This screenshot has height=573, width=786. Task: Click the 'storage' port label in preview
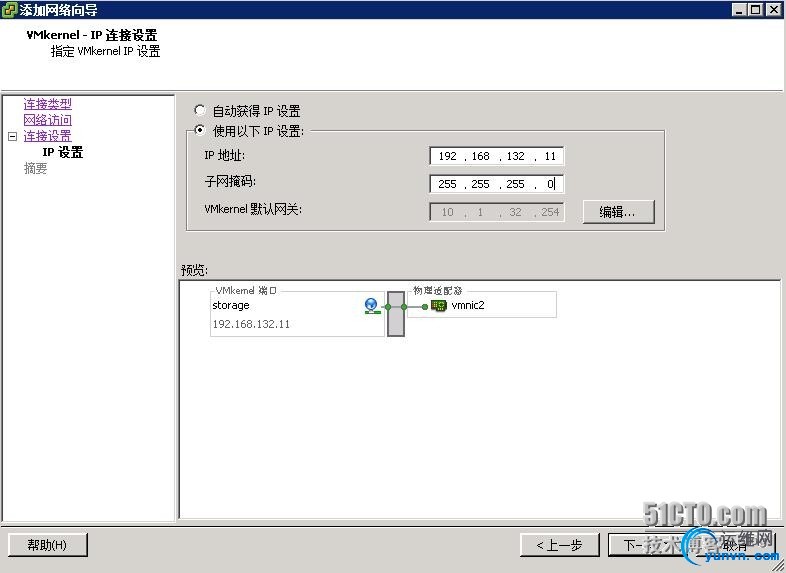pos(231,305)
